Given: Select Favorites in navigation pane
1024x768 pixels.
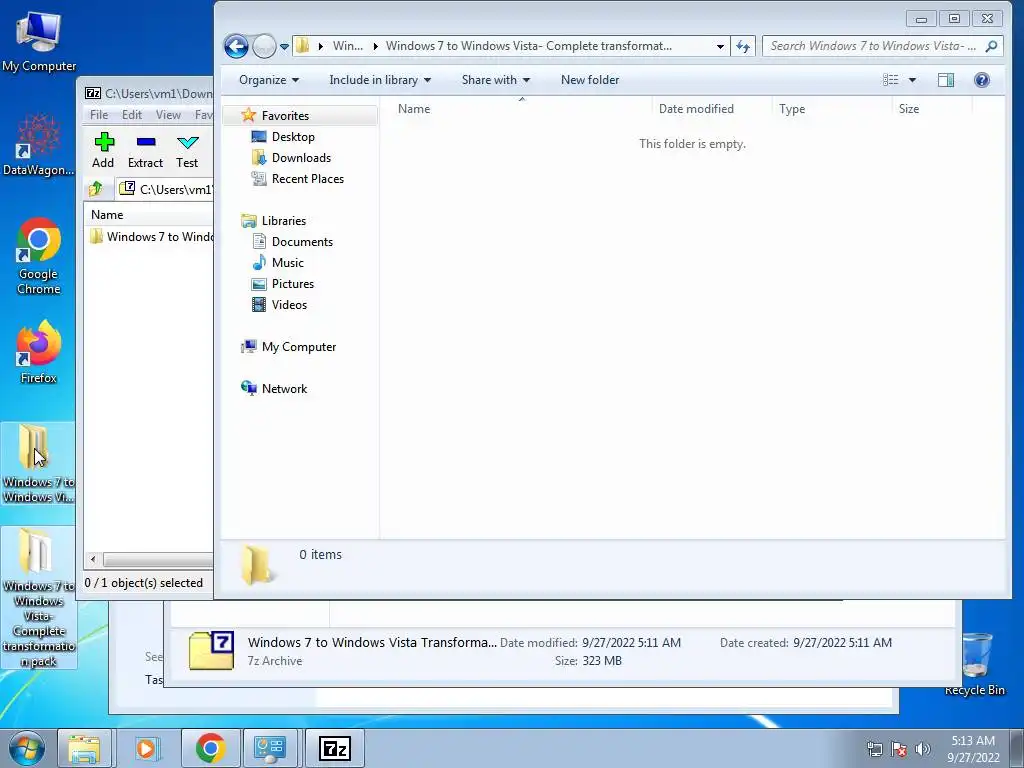Looking at the screenshot, I should (x=285, y=116).
